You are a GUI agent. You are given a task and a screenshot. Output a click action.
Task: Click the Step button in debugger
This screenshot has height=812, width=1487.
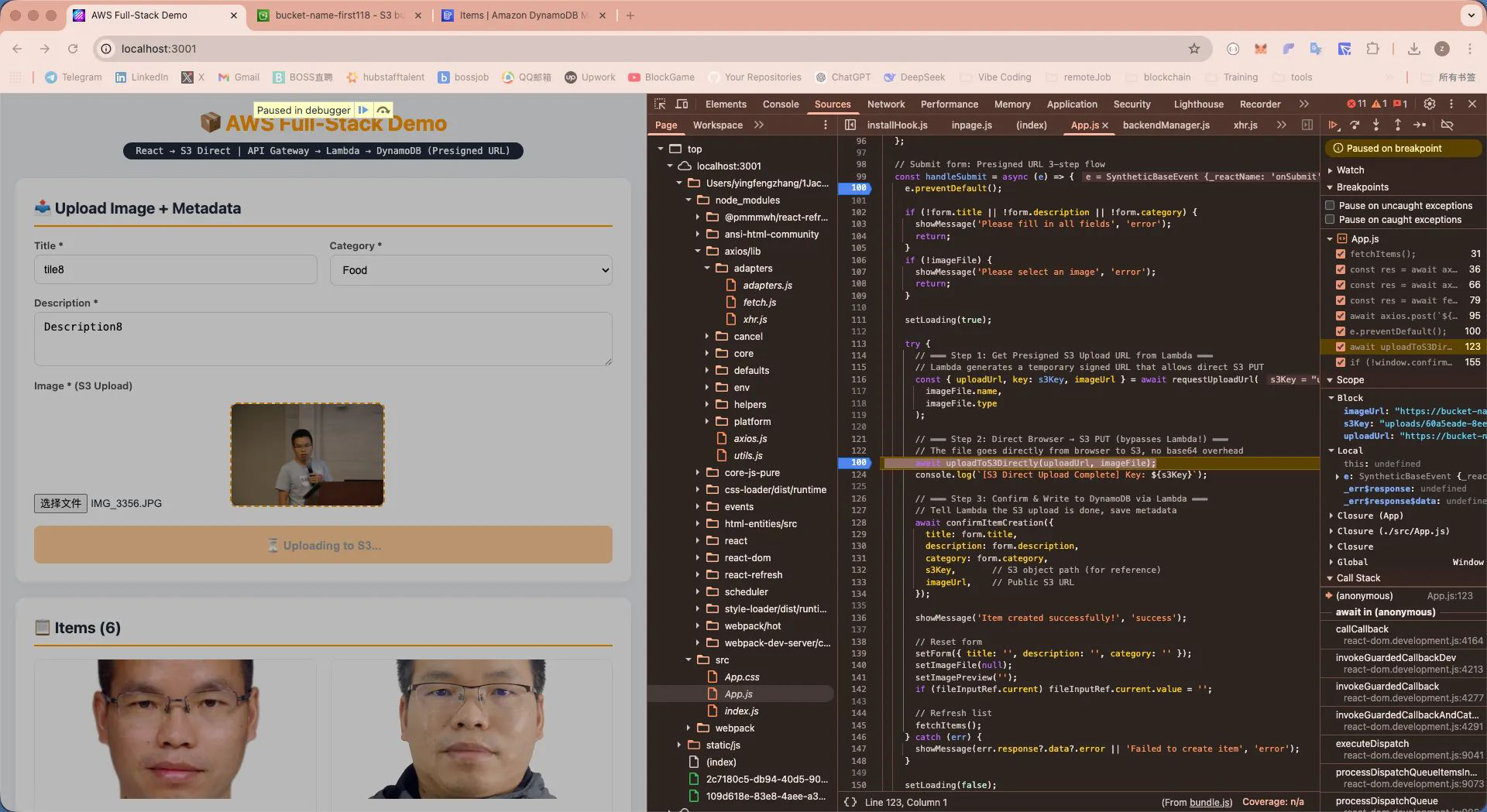click(1420, 125)
